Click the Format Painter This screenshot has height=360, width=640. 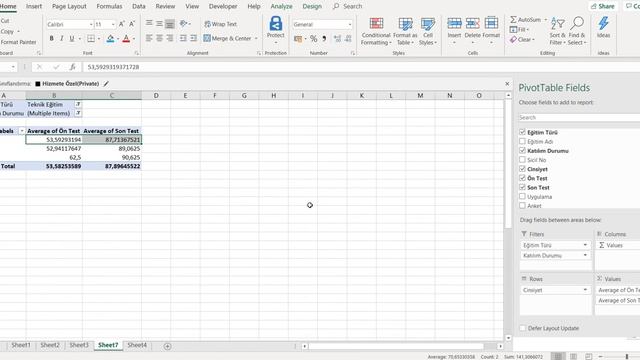[x=18, y=42]
